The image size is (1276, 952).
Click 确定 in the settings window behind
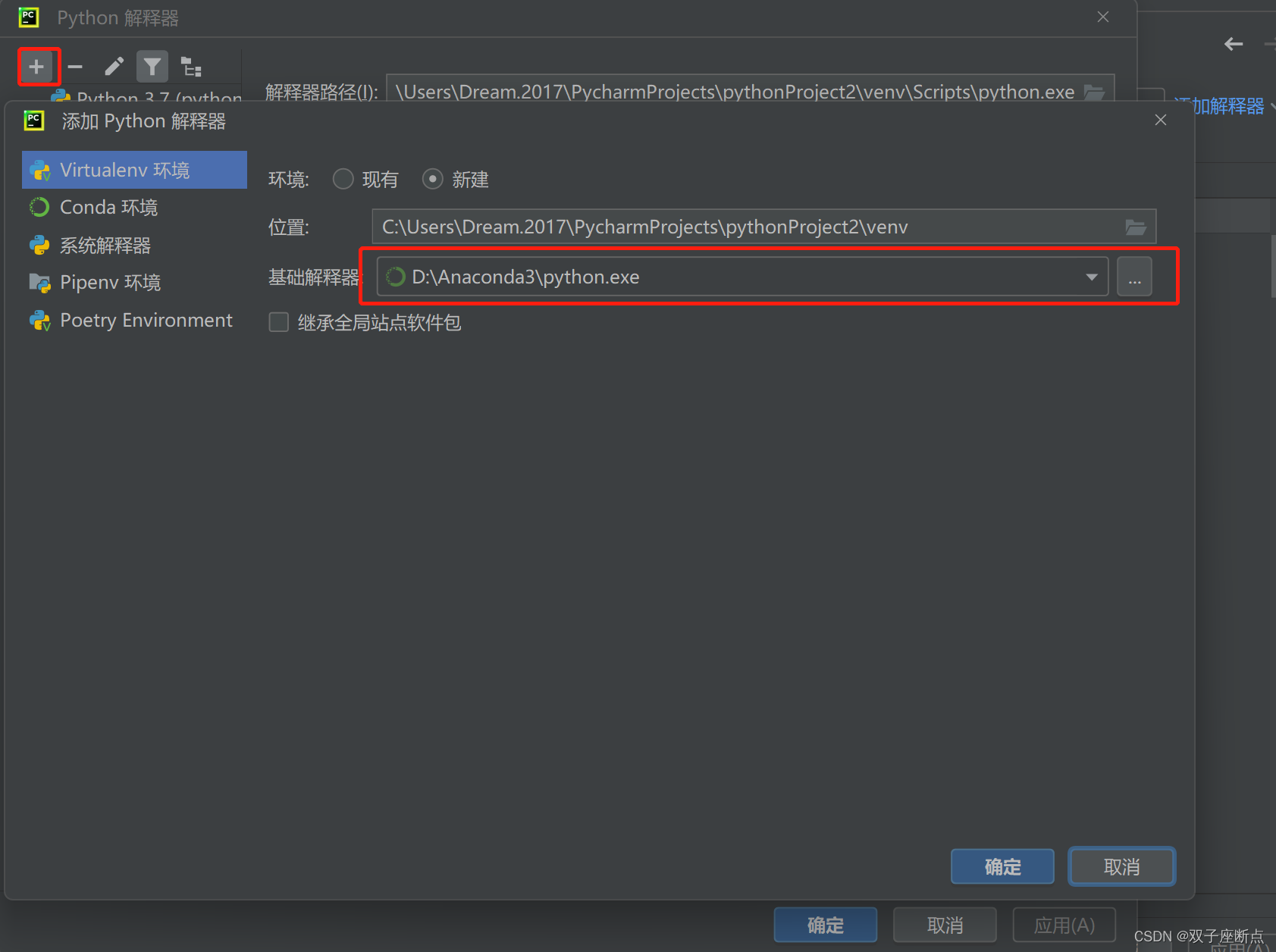pos(826,925)
